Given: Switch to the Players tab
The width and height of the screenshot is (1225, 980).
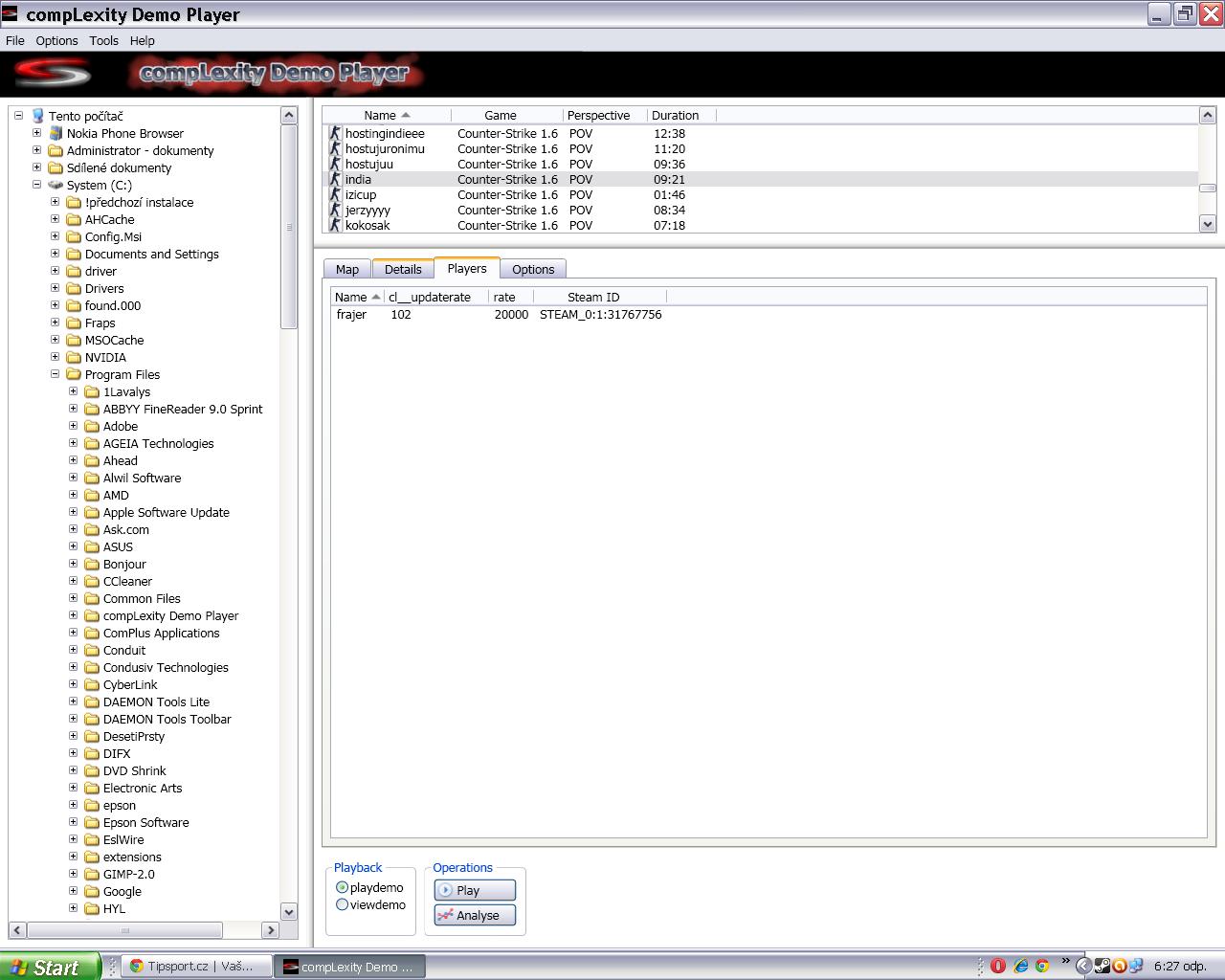Looking at the screenshot, I should [467, 268].
